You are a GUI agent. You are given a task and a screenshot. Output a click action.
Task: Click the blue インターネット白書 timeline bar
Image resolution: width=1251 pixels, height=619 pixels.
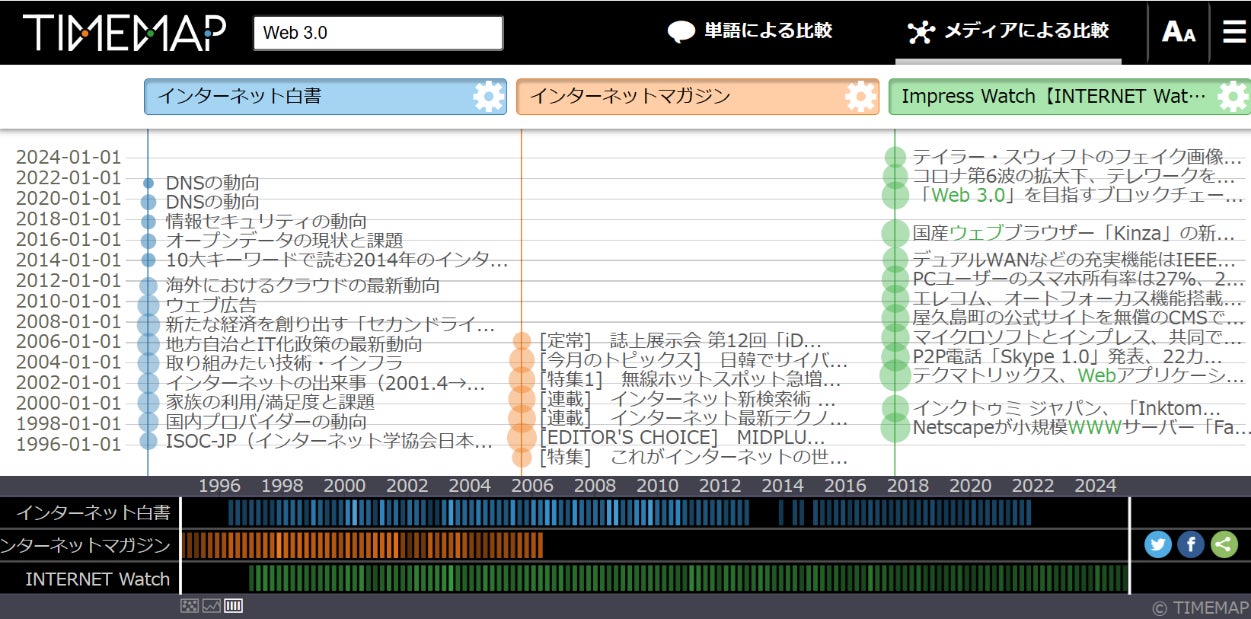tap(630, 513)
